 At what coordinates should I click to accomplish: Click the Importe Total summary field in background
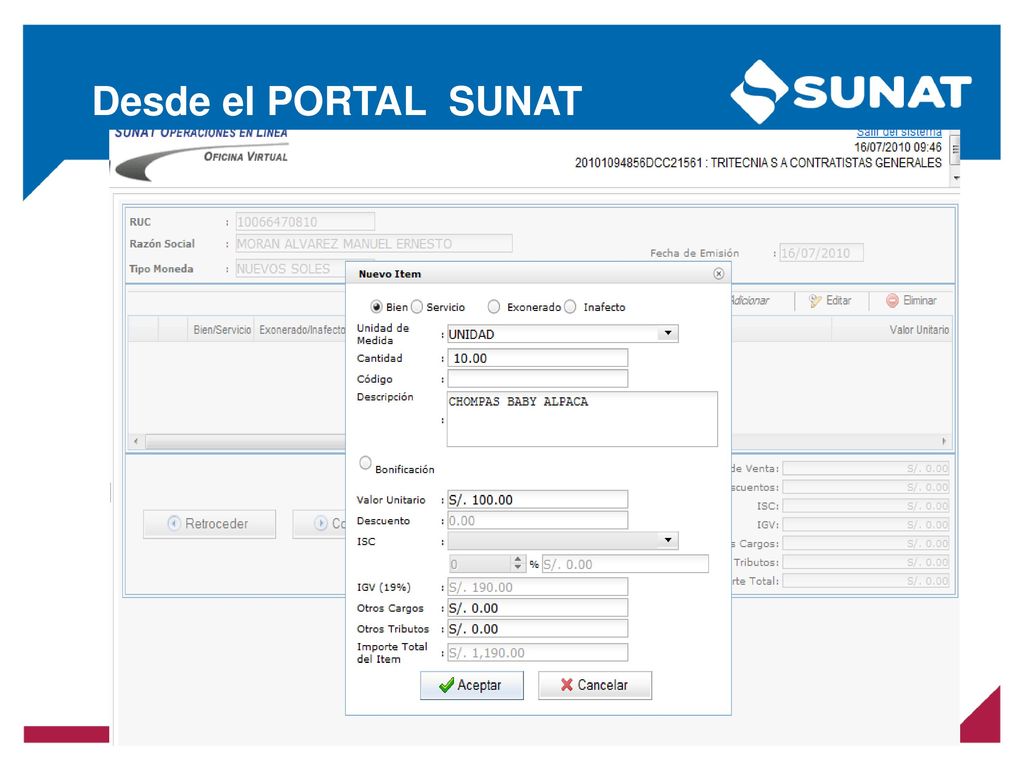click(x=866, y=581)
